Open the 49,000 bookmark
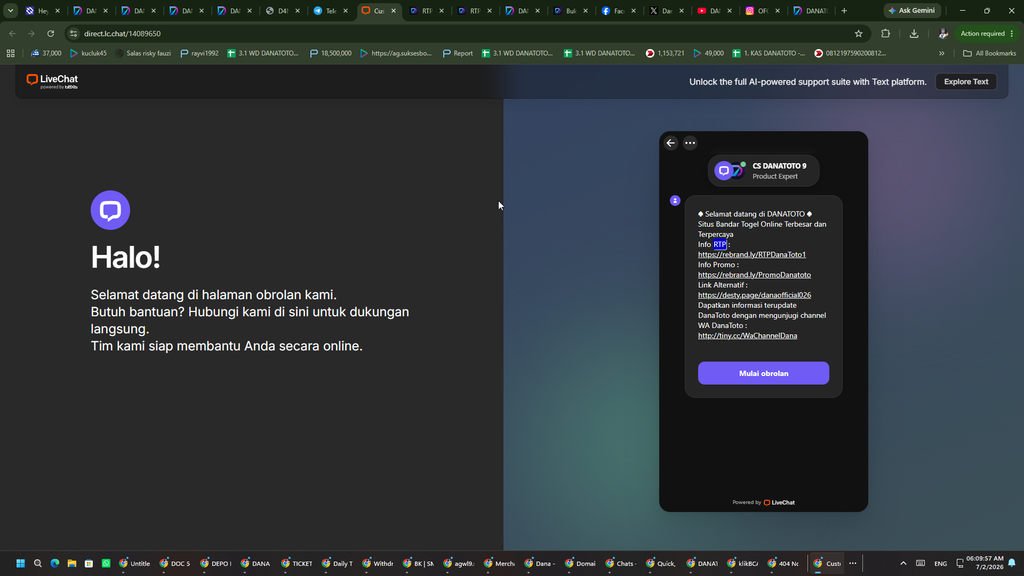 (x=708, y=53)
